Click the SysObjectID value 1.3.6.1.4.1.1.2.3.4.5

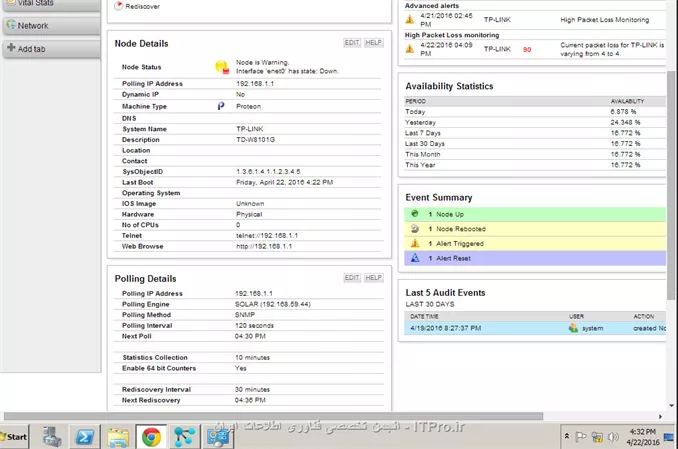(268, 171)
